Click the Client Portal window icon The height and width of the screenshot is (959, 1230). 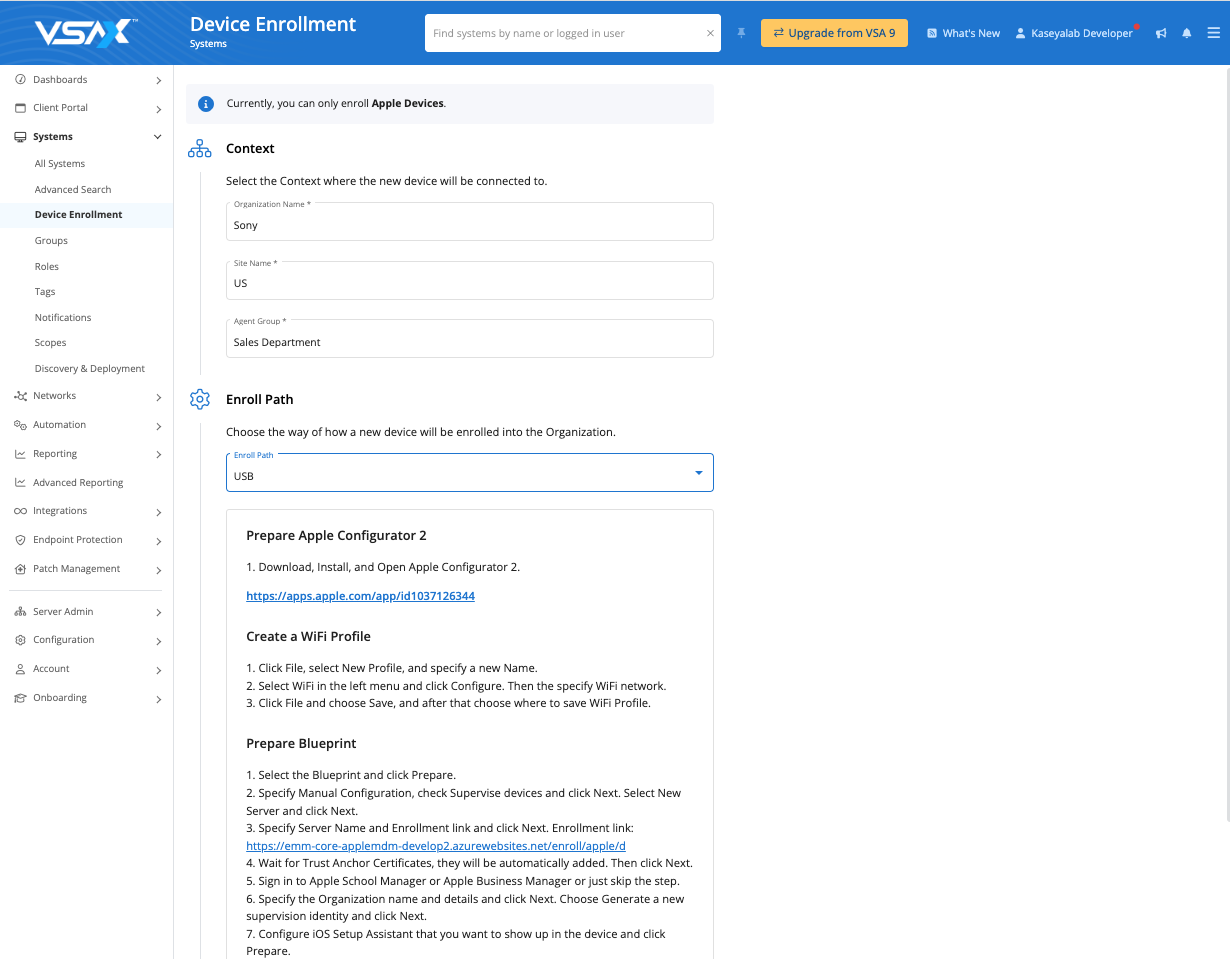click(x=20, y=108)
